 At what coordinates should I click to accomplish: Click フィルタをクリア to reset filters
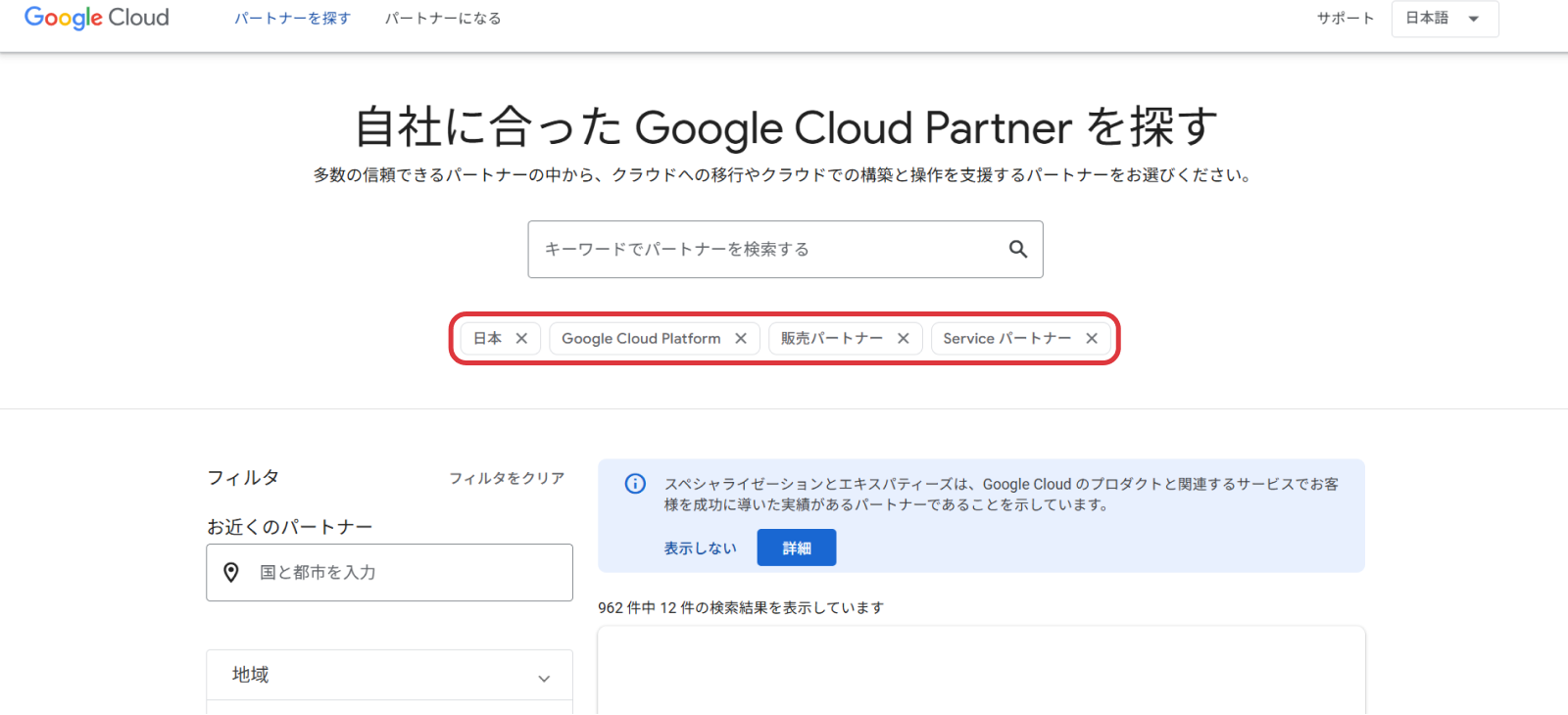tap(507, 478)
